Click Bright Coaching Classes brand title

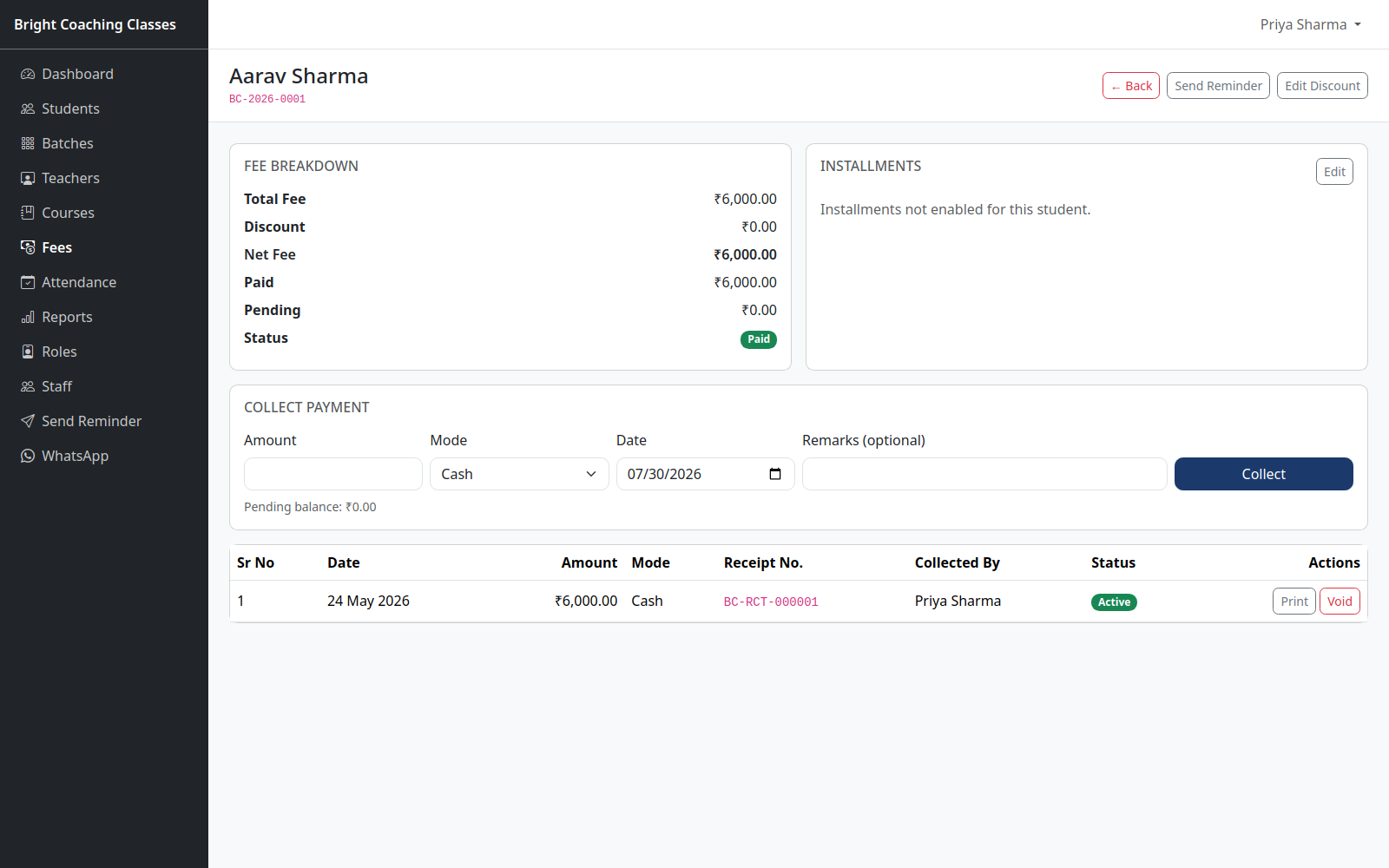(95, 24)
